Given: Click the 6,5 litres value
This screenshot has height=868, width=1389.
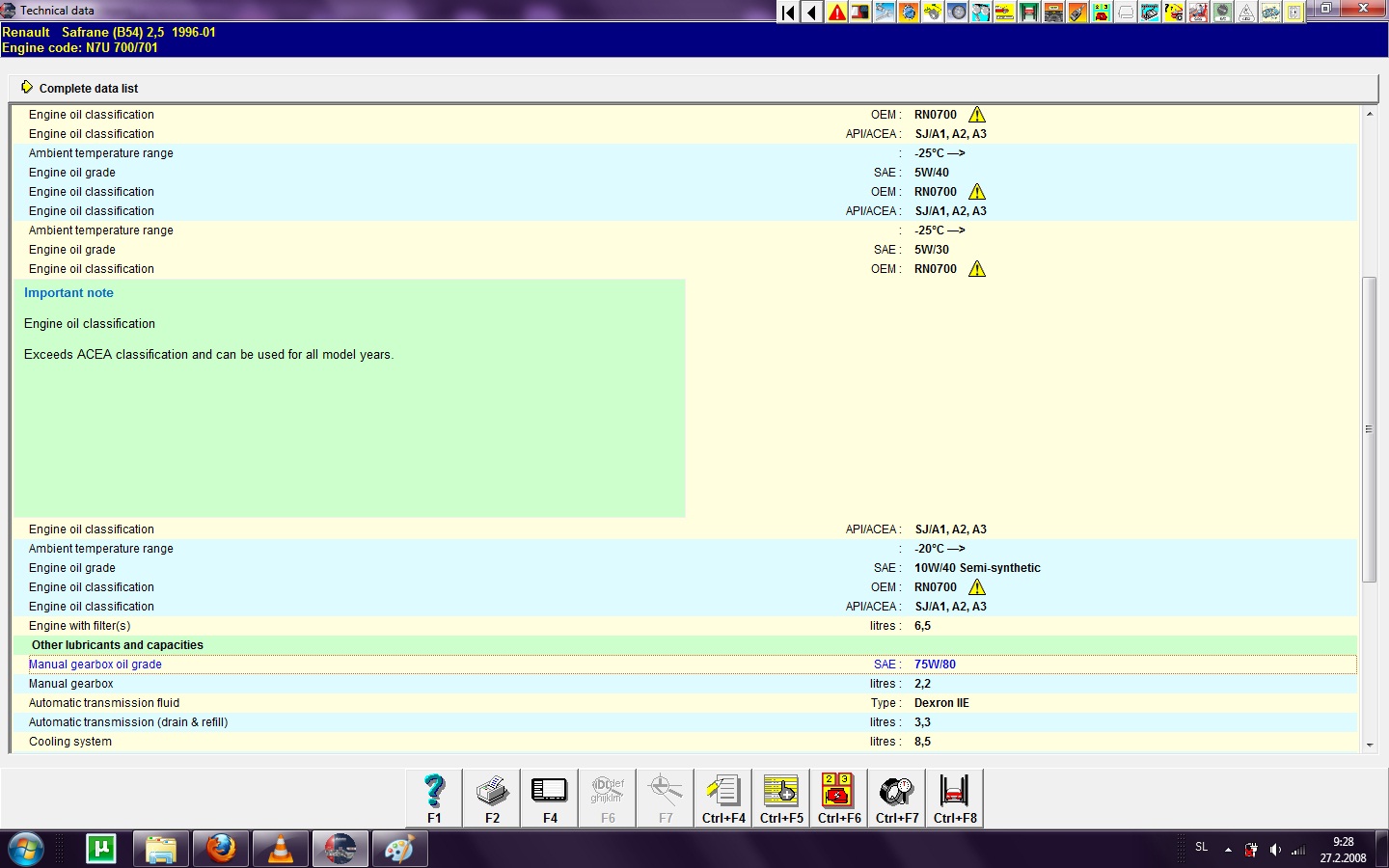Looking at the screenshot, I should (922, 626).
